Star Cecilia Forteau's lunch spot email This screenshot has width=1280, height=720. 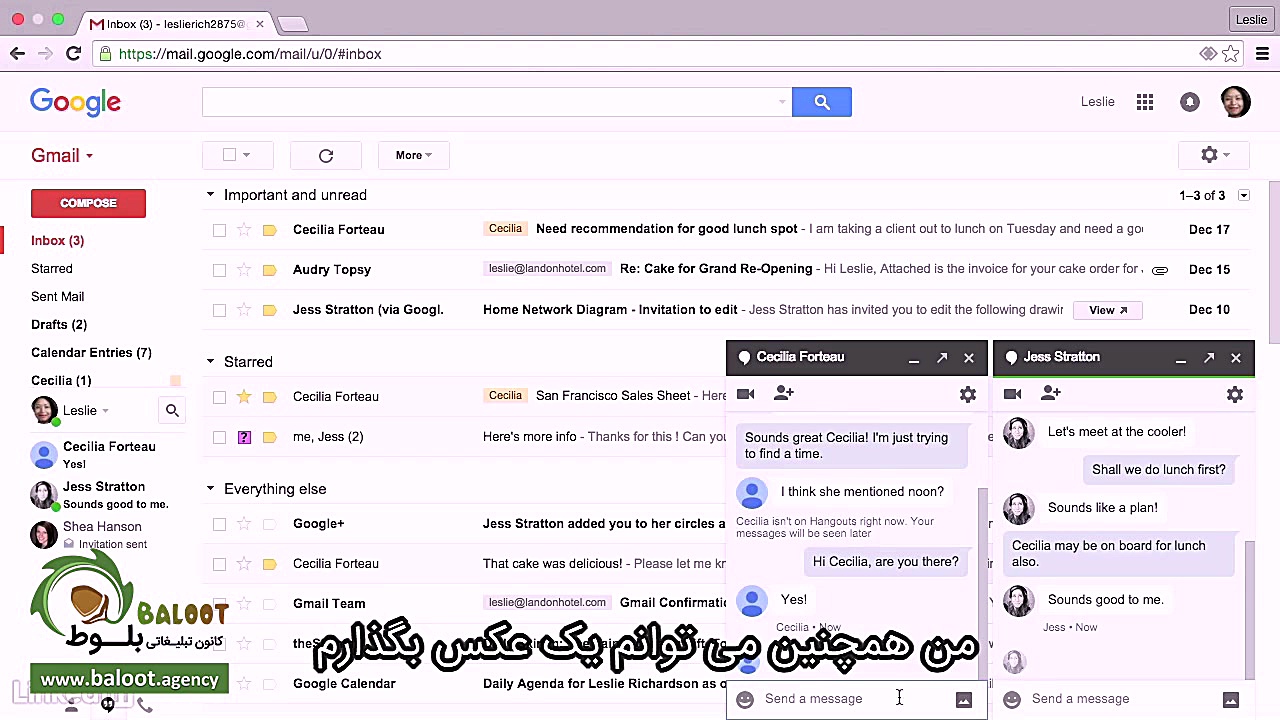(x=245, y=229)
